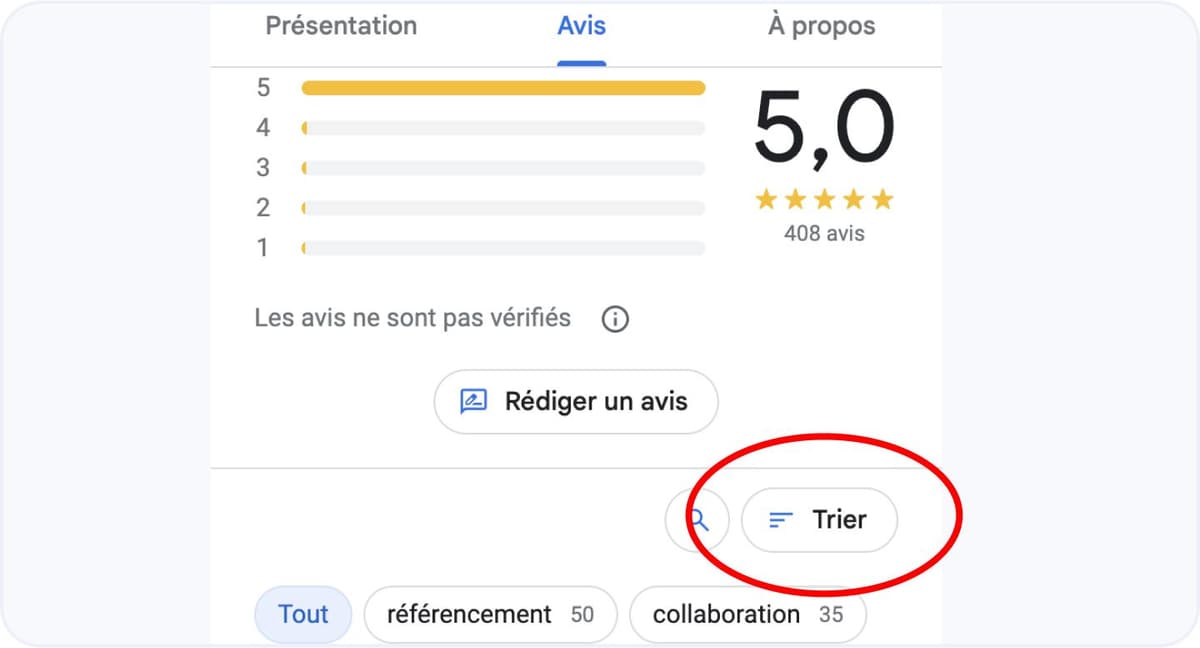The width and height of the screenshot is (1200, 648).
Task: Toggle the collaboration filter chip
Action: point(747,614)
